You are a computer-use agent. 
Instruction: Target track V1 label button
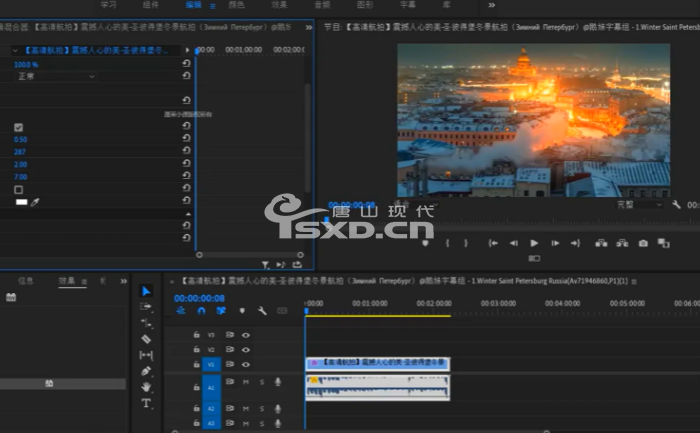(x=211, y=364)
